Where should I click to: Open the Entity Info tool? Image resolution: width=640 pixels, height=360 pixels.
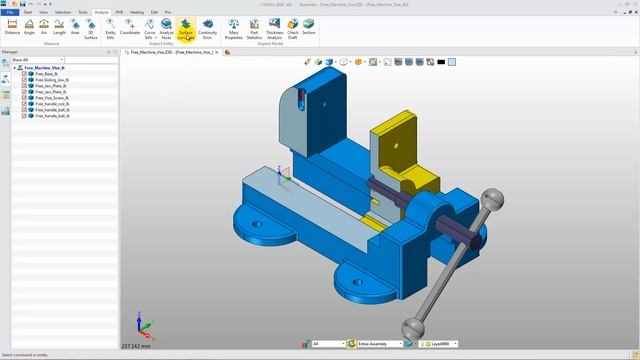pos(110,29)
